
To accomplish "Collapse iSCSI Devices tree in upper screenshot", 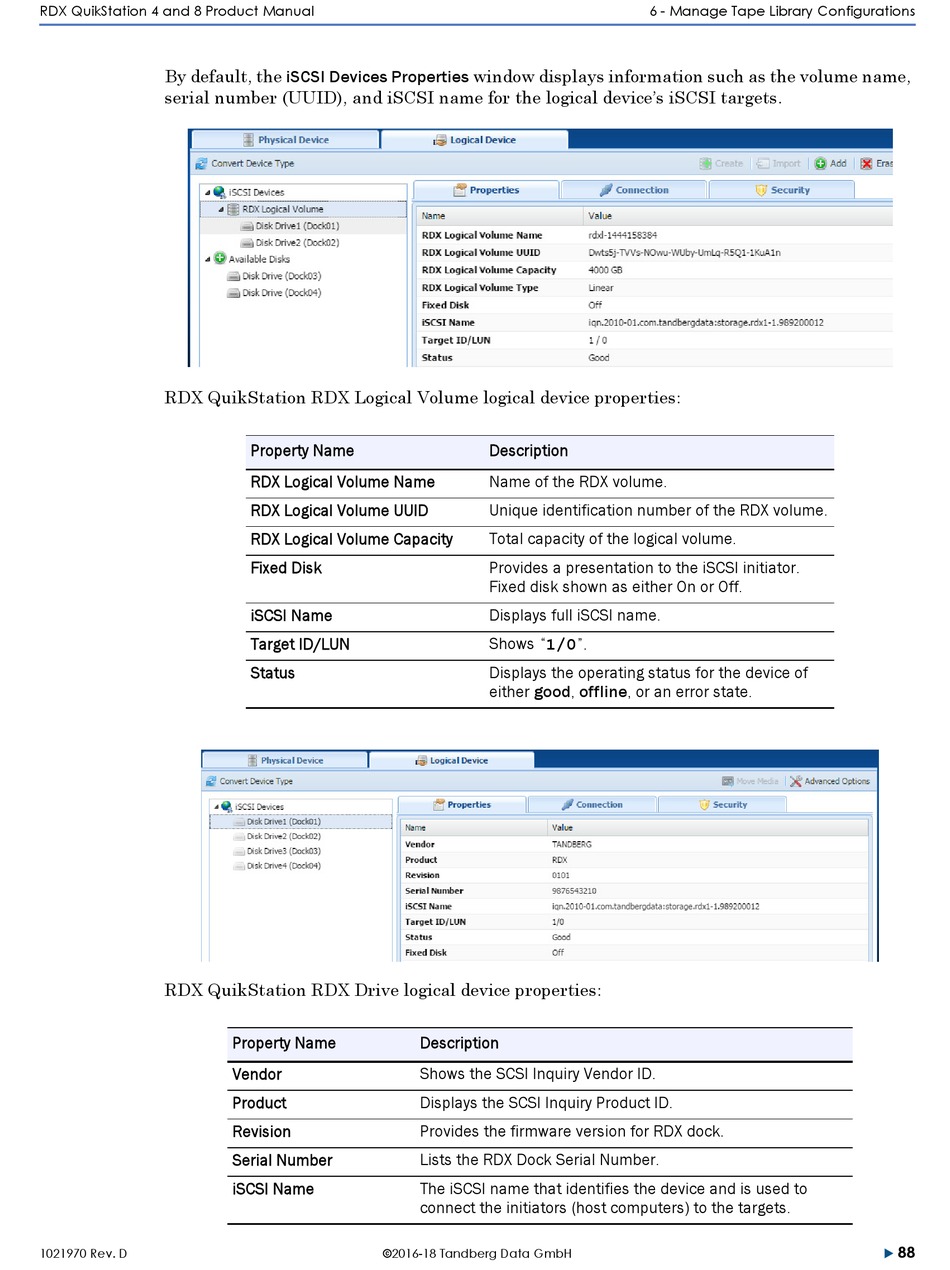I will point(208,192).
